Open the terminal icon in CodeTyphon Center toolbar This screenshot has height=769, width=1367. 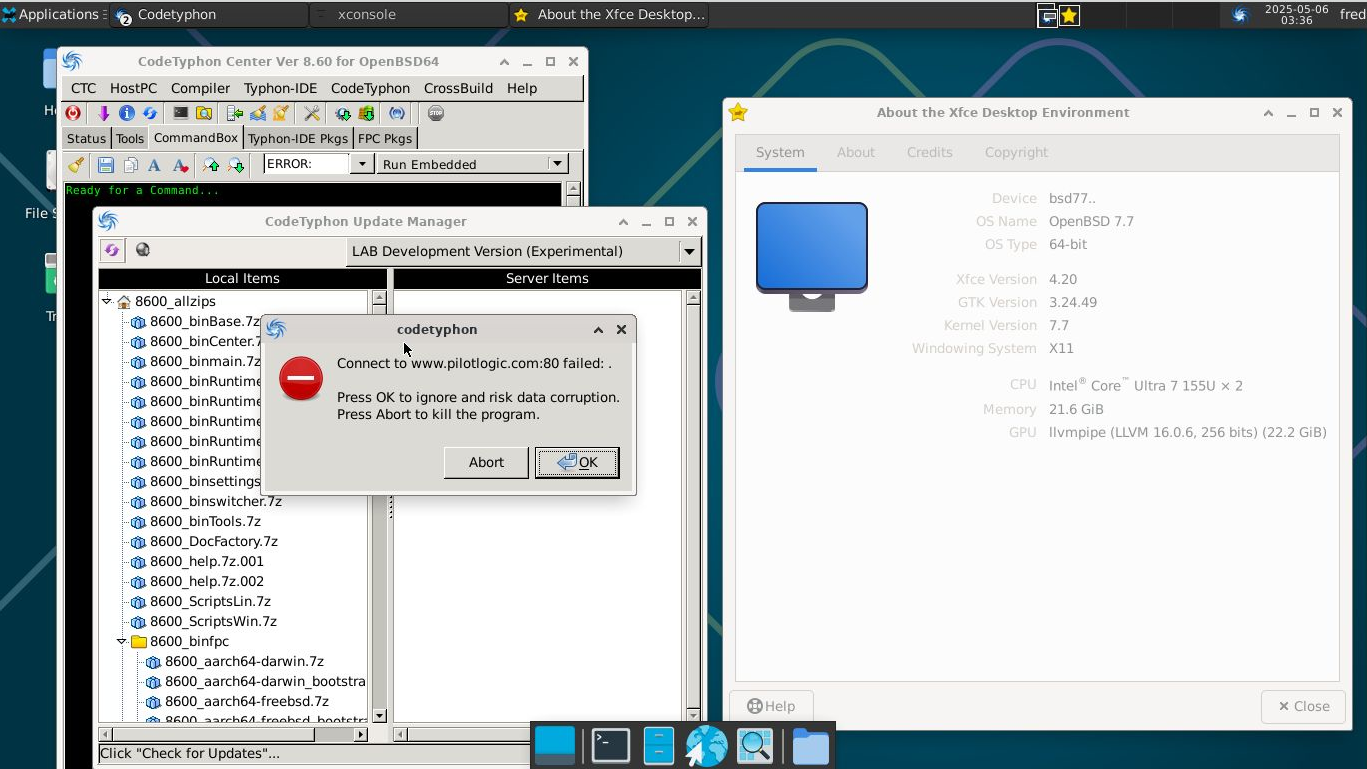[180, 113]
